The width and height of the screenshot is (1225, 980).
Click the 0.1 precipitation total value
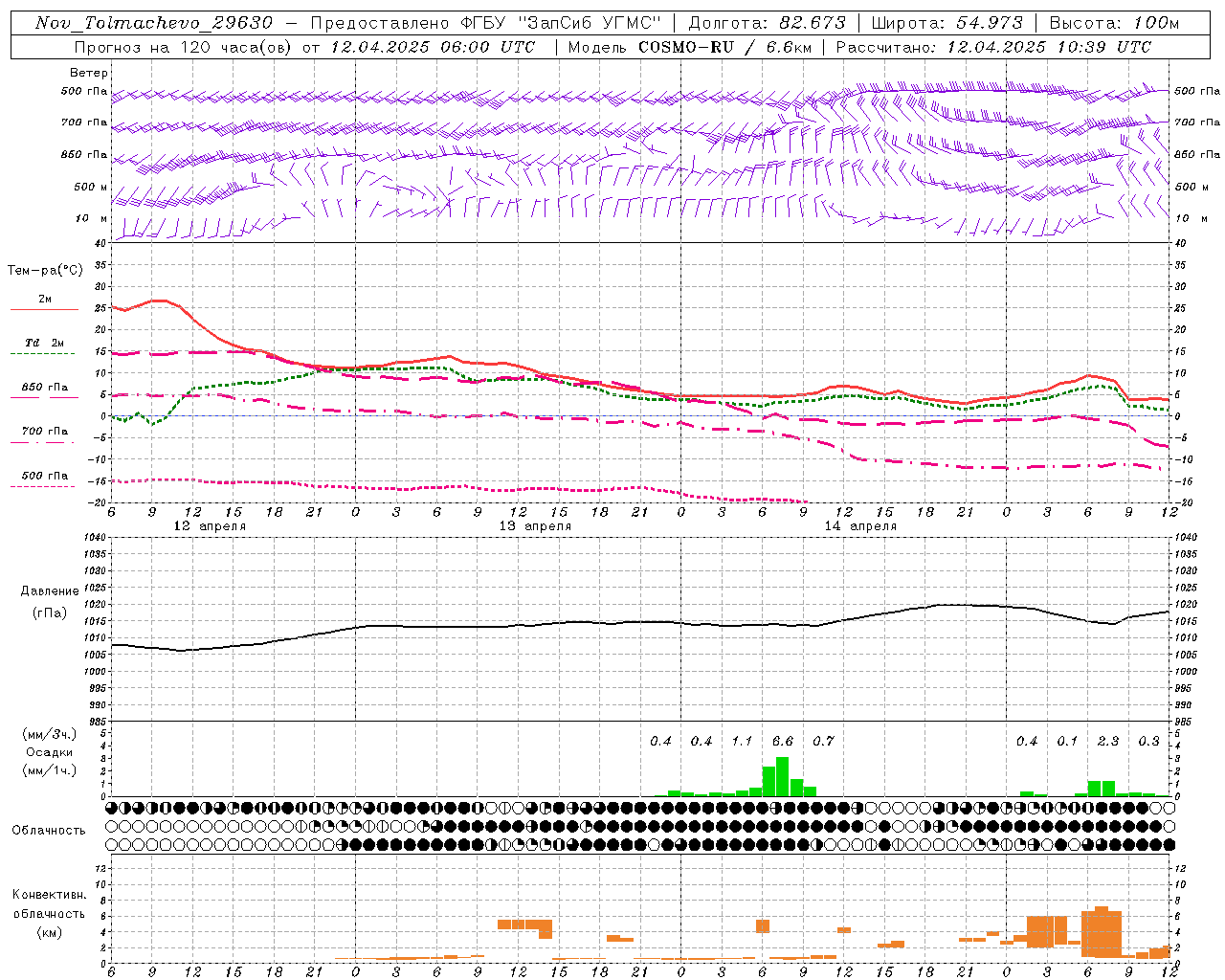[x=1067, y=741]
